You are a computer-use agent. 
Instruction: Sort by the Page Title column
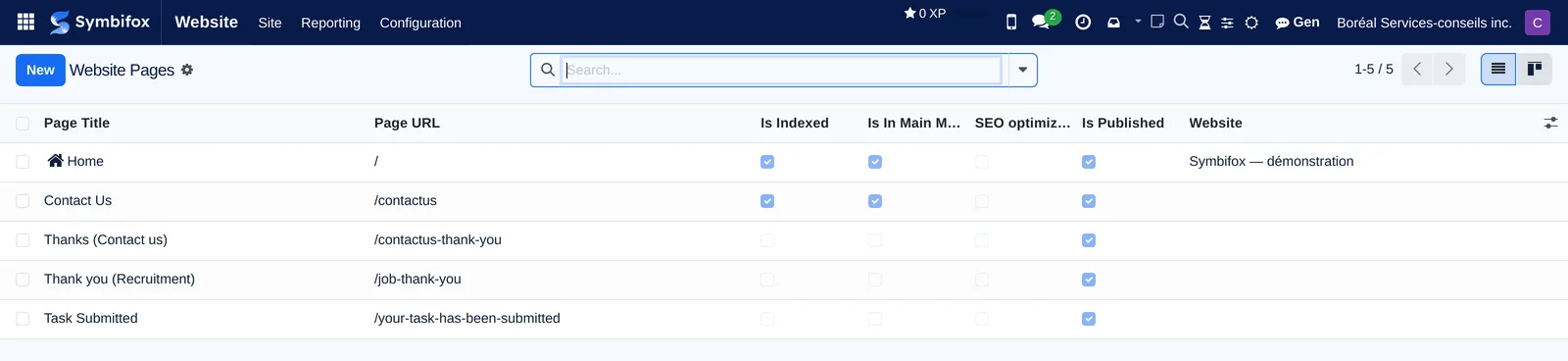click(x=76, y=123)
